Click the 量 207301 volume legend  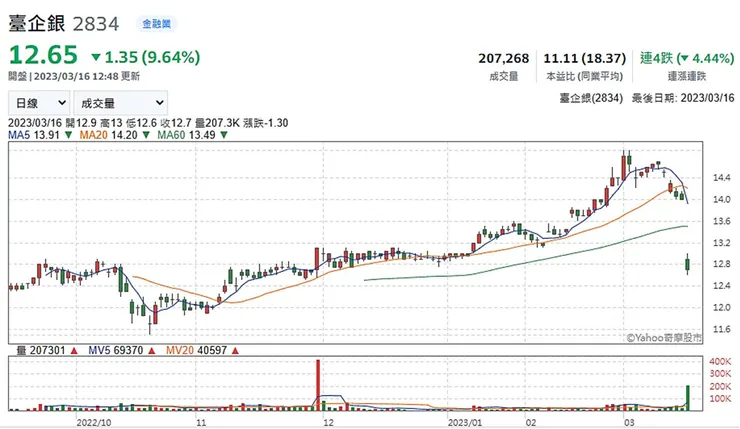41,351
